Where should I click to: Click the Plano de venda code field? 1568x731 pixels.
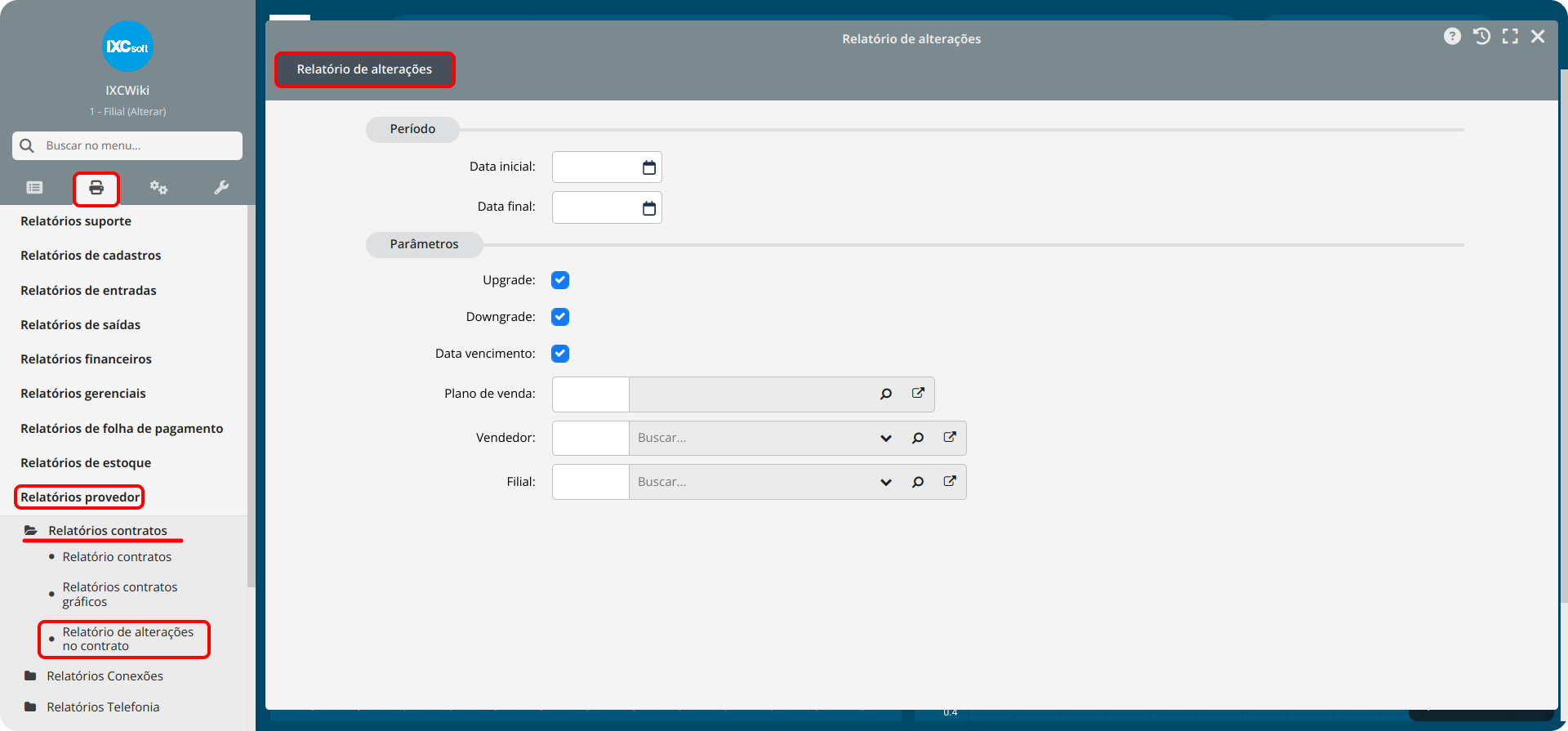click(x=590, y=394)
